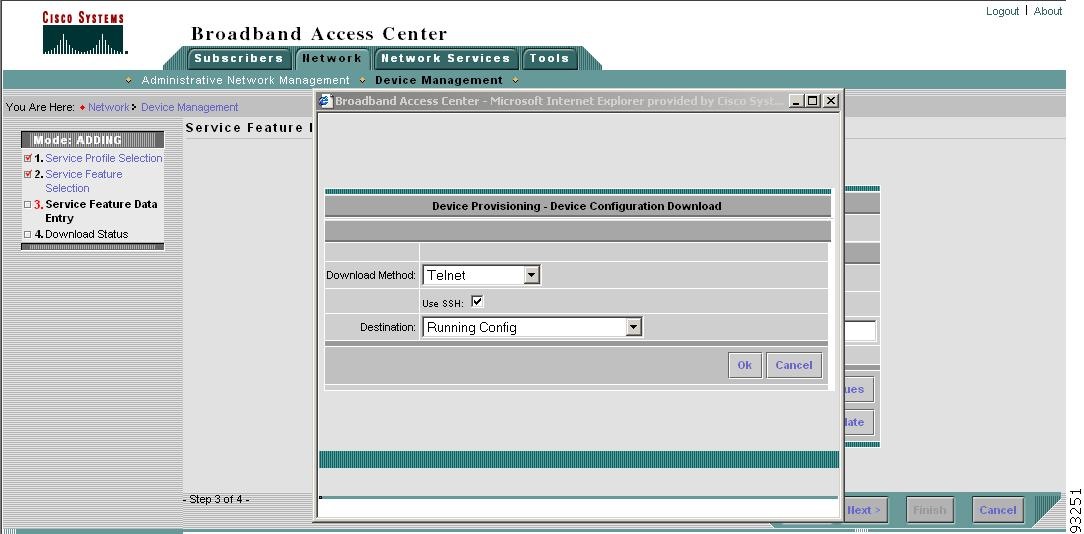Click the wizard Cancel button
The height and width of the screenshot is (534, 1084).
point(998,510)
